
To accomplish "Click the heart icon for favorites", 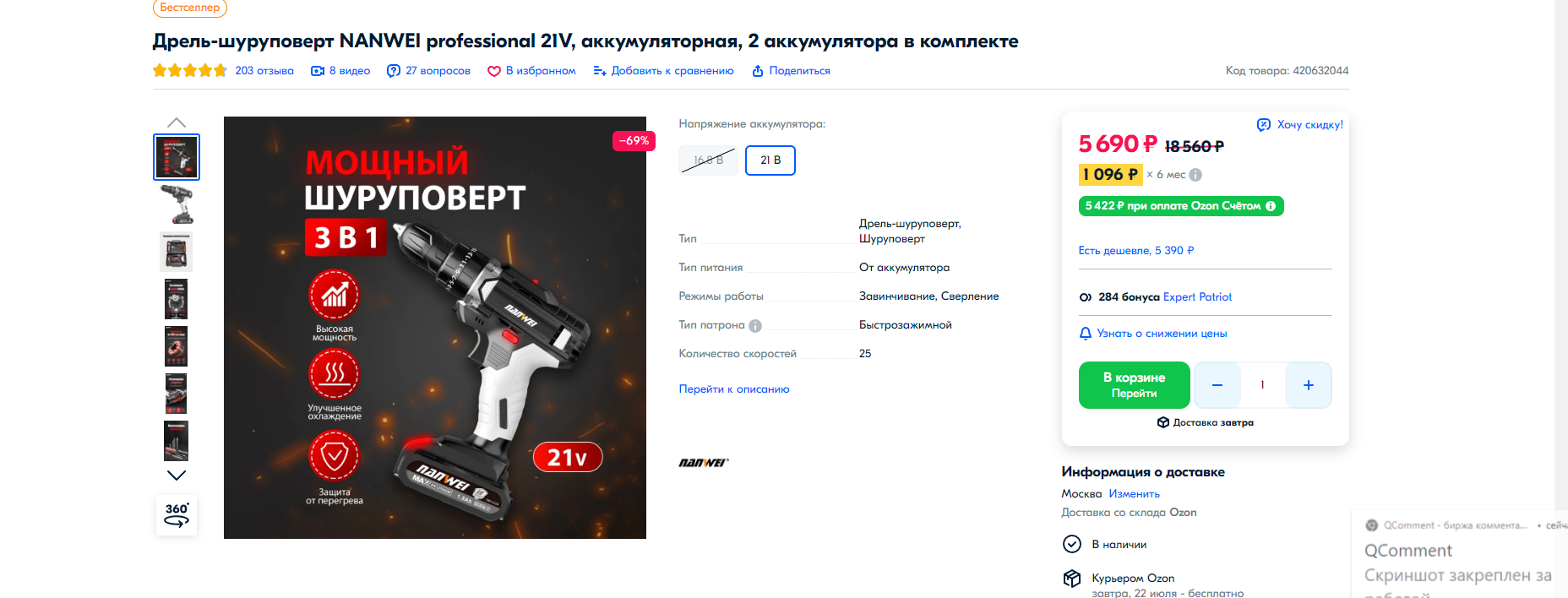I will click(x=494, y=71).
